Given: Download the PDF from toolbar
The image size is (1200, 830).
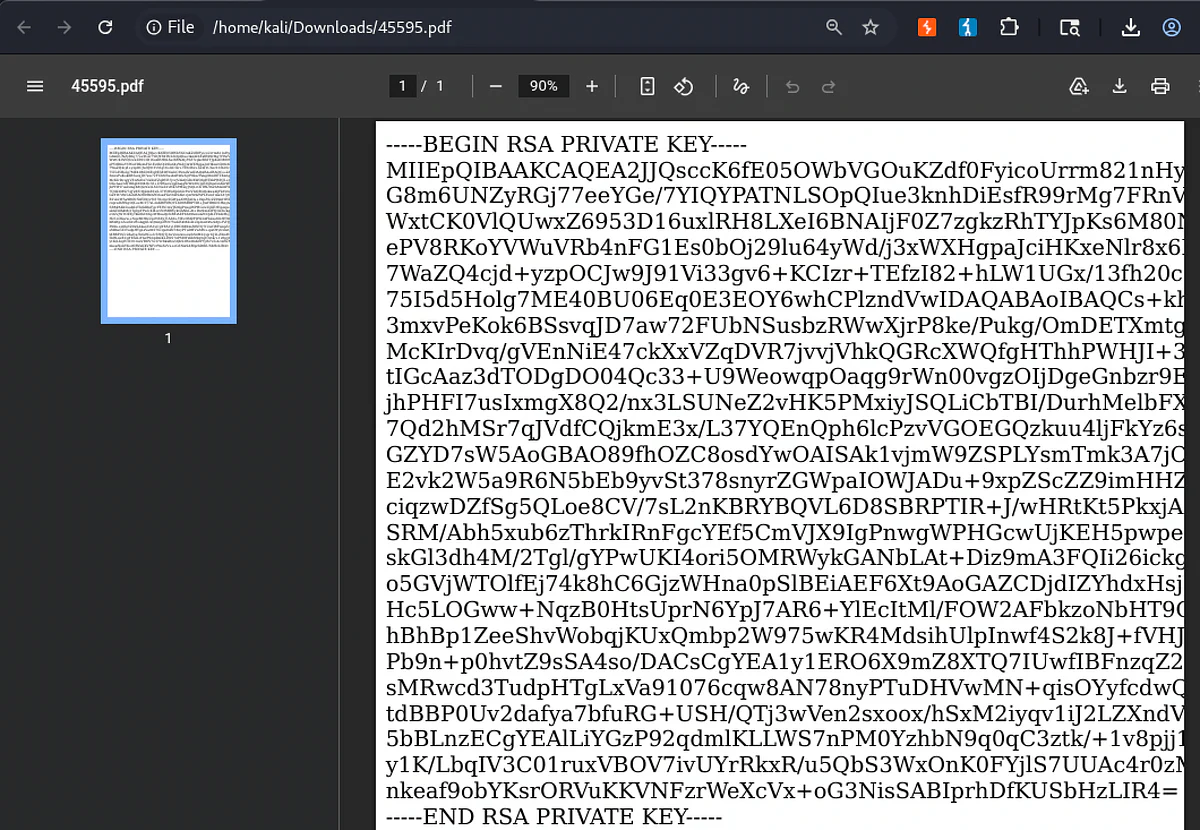Looking at the screenshot, I should [1120, 86].
